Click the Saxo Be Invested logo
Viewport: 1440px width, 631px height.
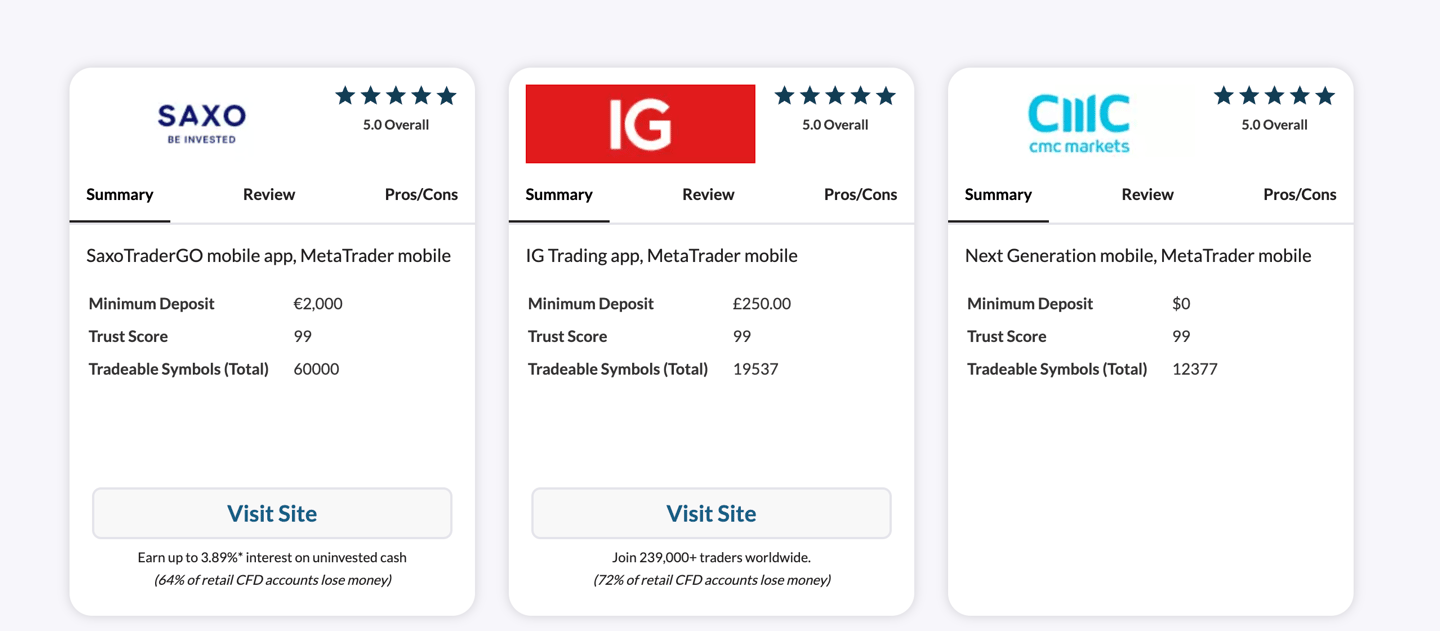[201, 124]
